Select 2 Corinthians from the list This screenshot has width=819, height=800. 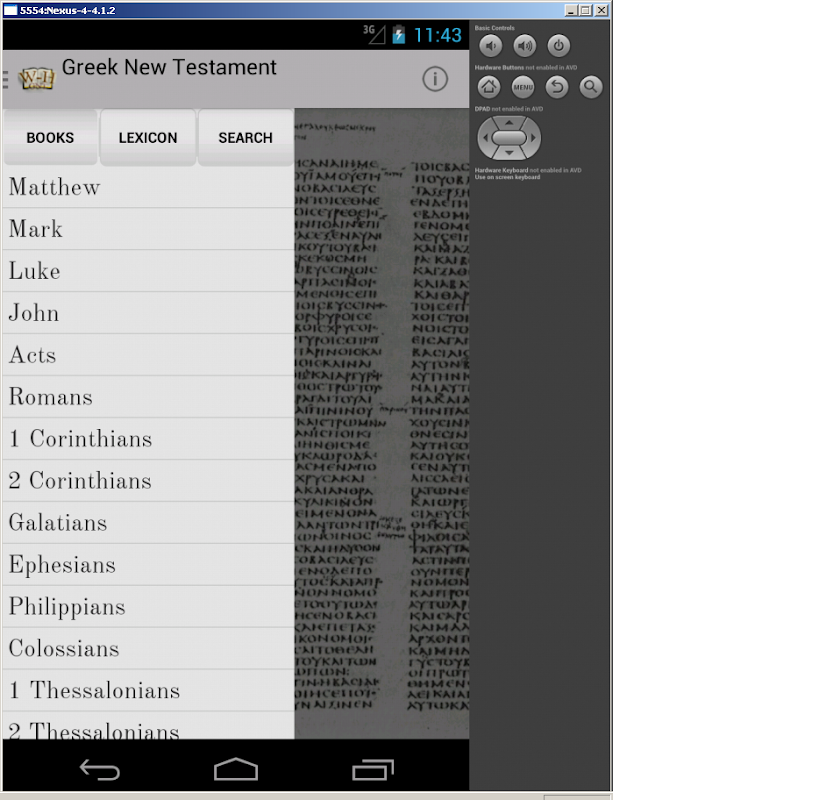tap(148, 481)
